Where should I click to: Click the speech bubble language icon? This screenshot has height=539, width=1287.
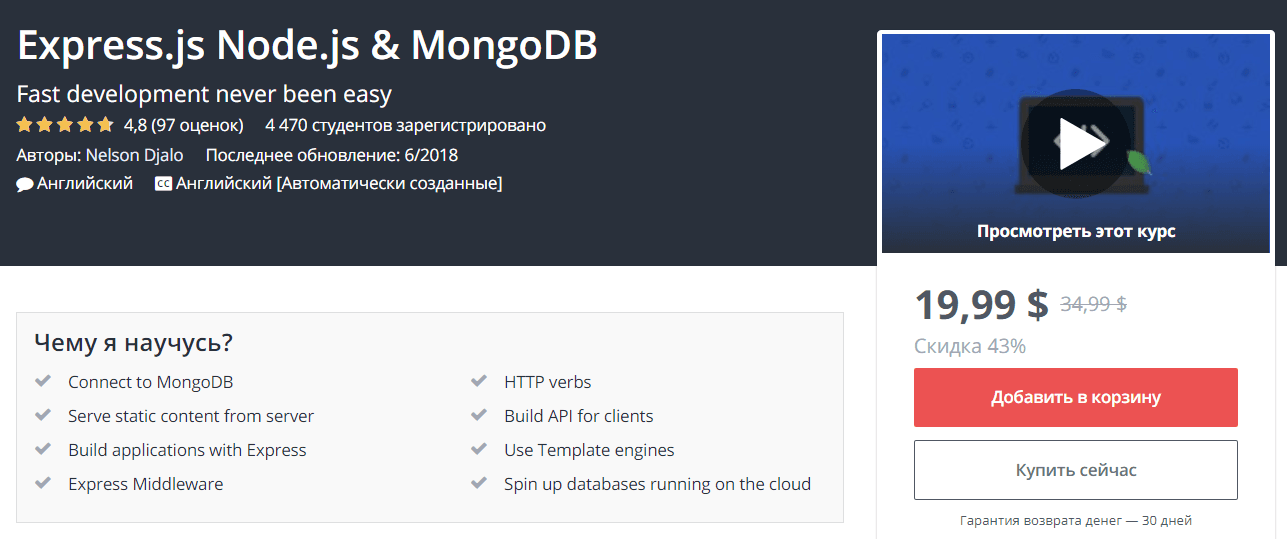click(25, 185)
